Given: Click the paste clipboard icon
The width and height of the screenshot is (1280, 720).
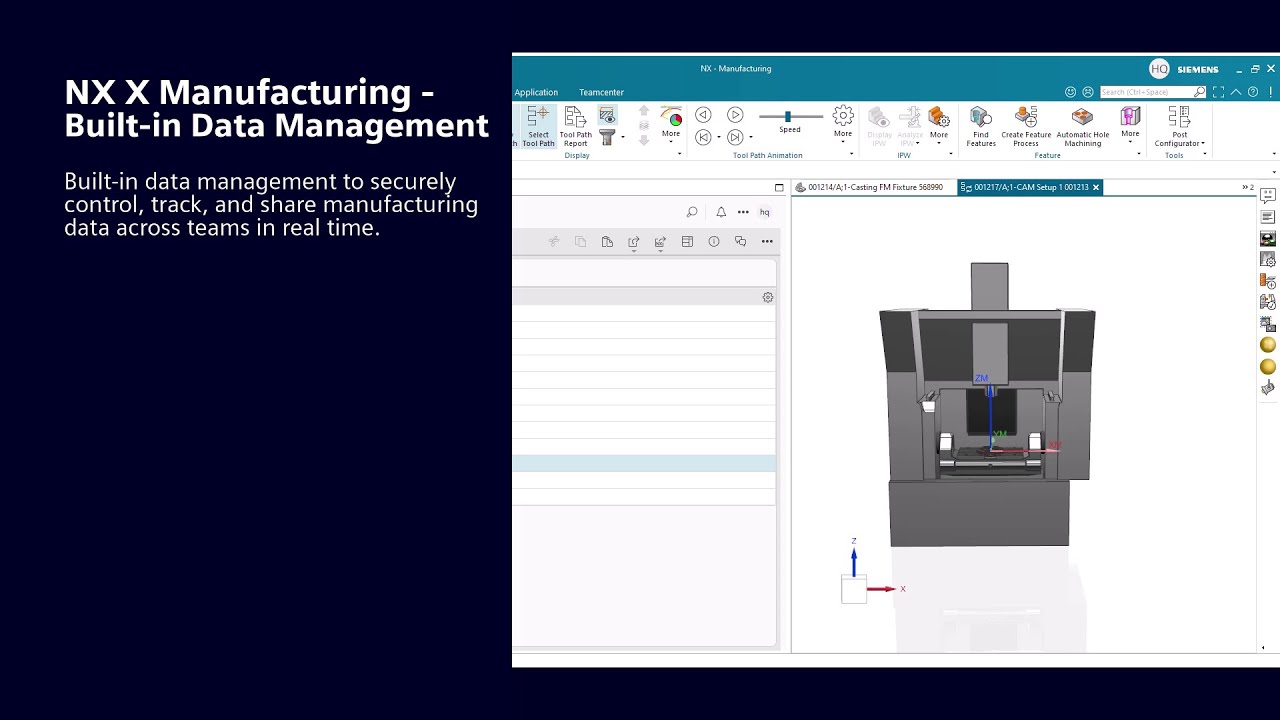Looking at the screenshot, I should (607, 242).
